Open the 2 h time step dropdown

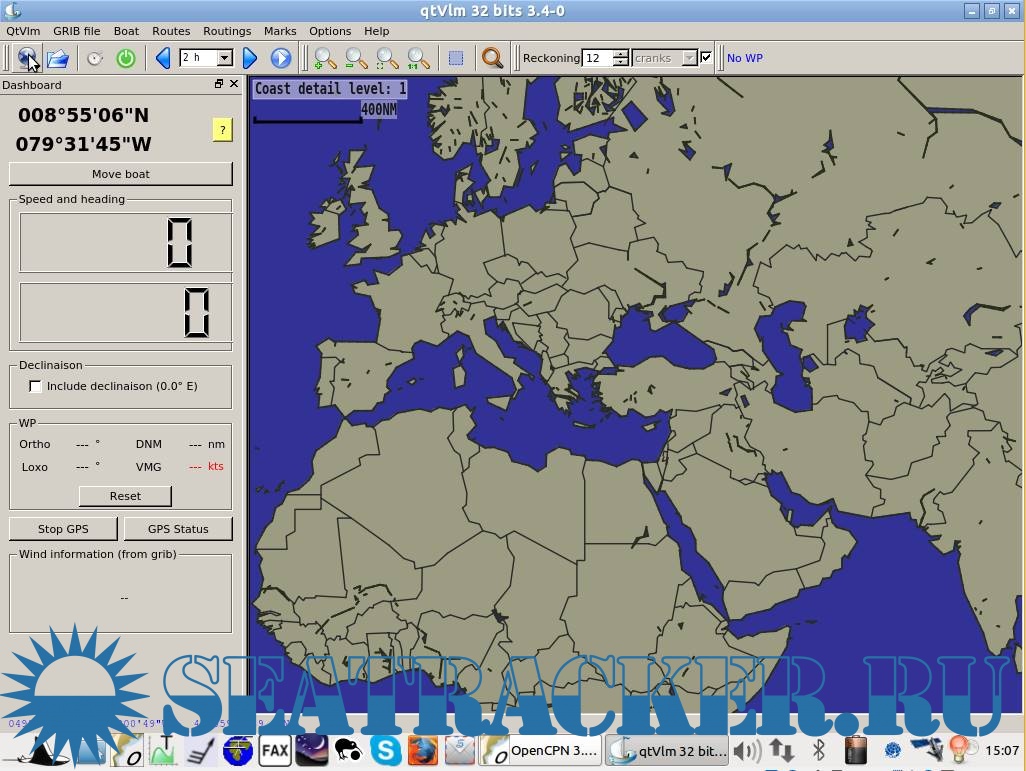[x=225, y=59]
